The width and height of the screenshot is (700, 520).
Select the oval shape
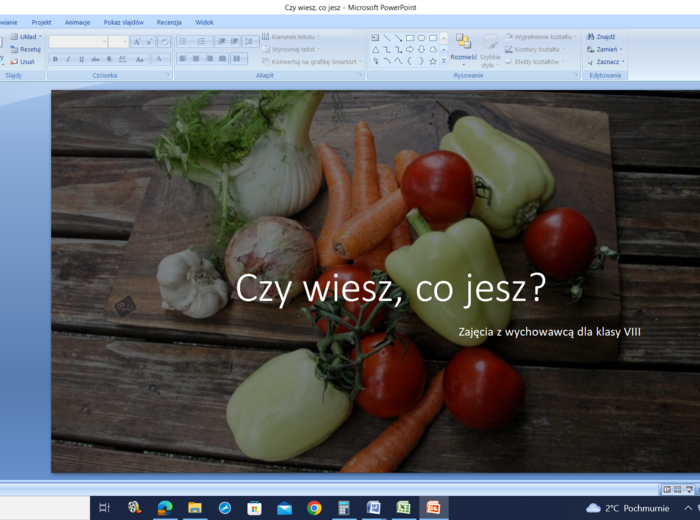pos(421,38)
